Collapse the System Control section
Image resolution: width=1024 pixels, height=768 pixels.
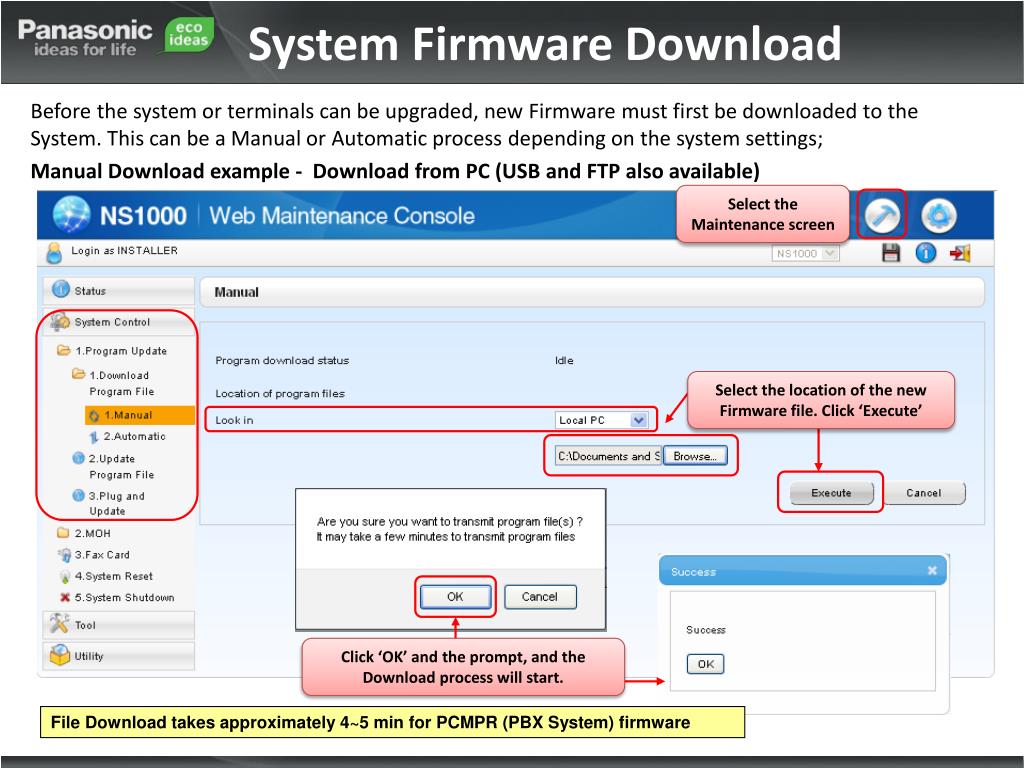click(118, 322)
